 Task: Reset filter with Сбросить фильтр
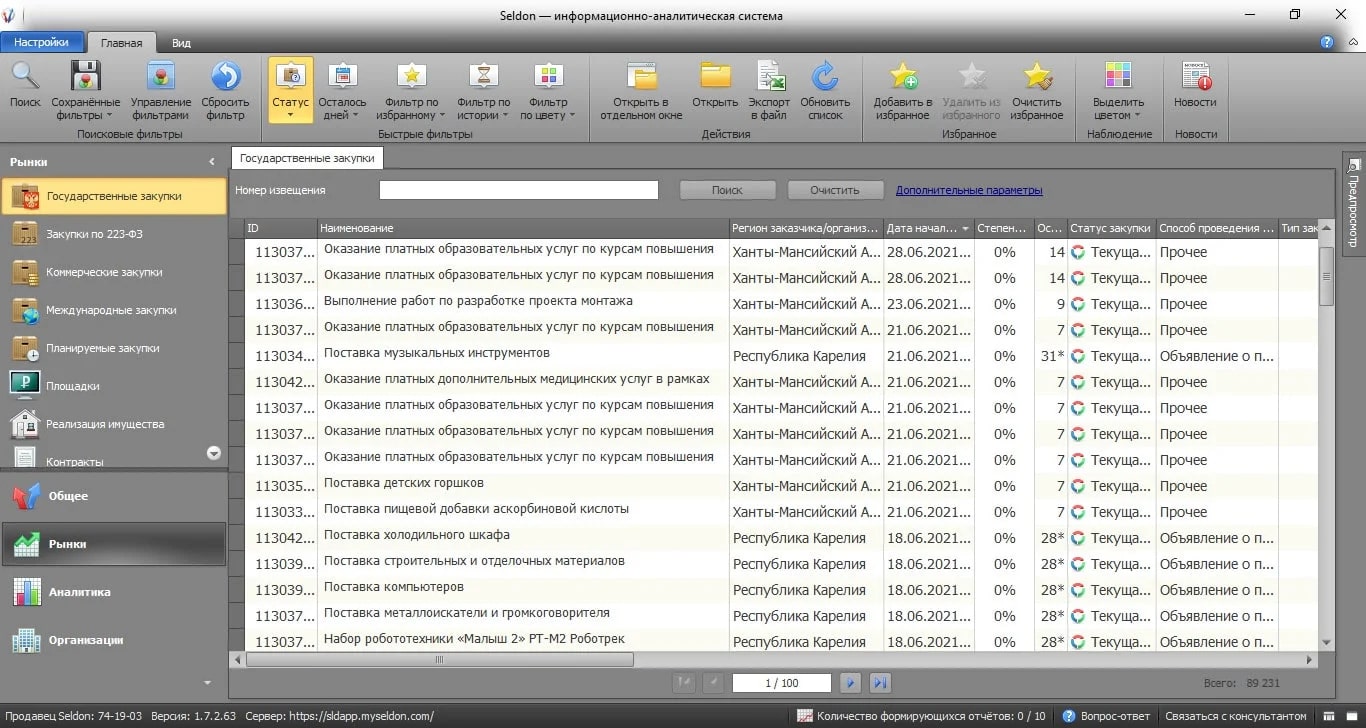point(226,89)
